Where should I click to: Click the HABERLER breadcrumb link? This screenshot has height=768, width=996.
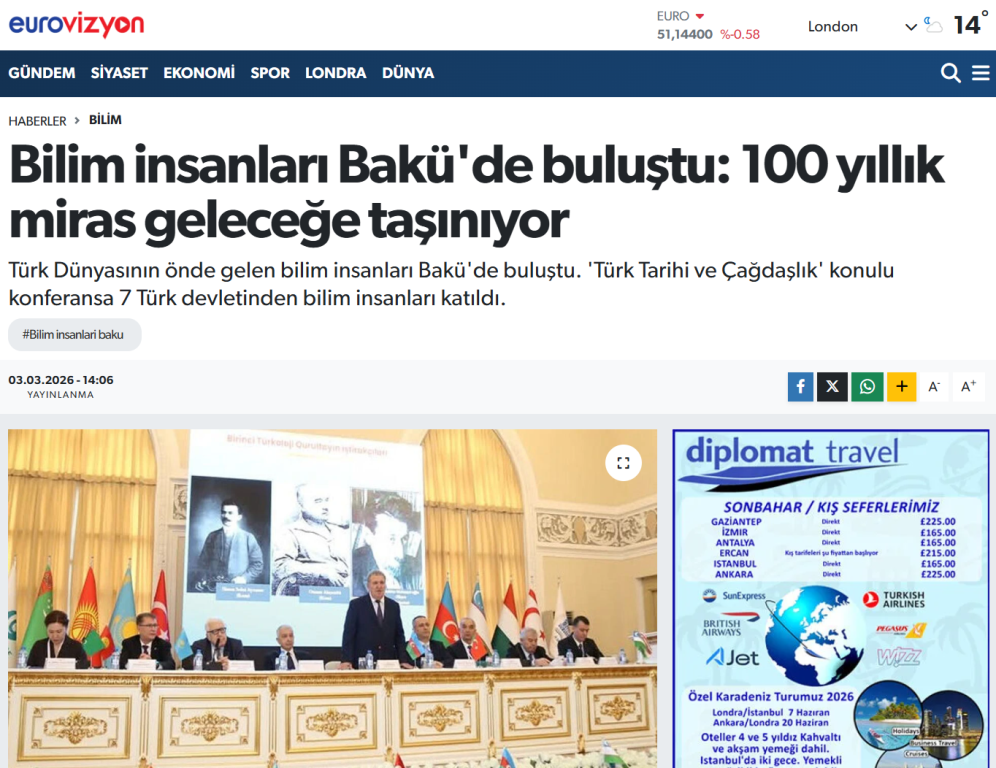37,121
